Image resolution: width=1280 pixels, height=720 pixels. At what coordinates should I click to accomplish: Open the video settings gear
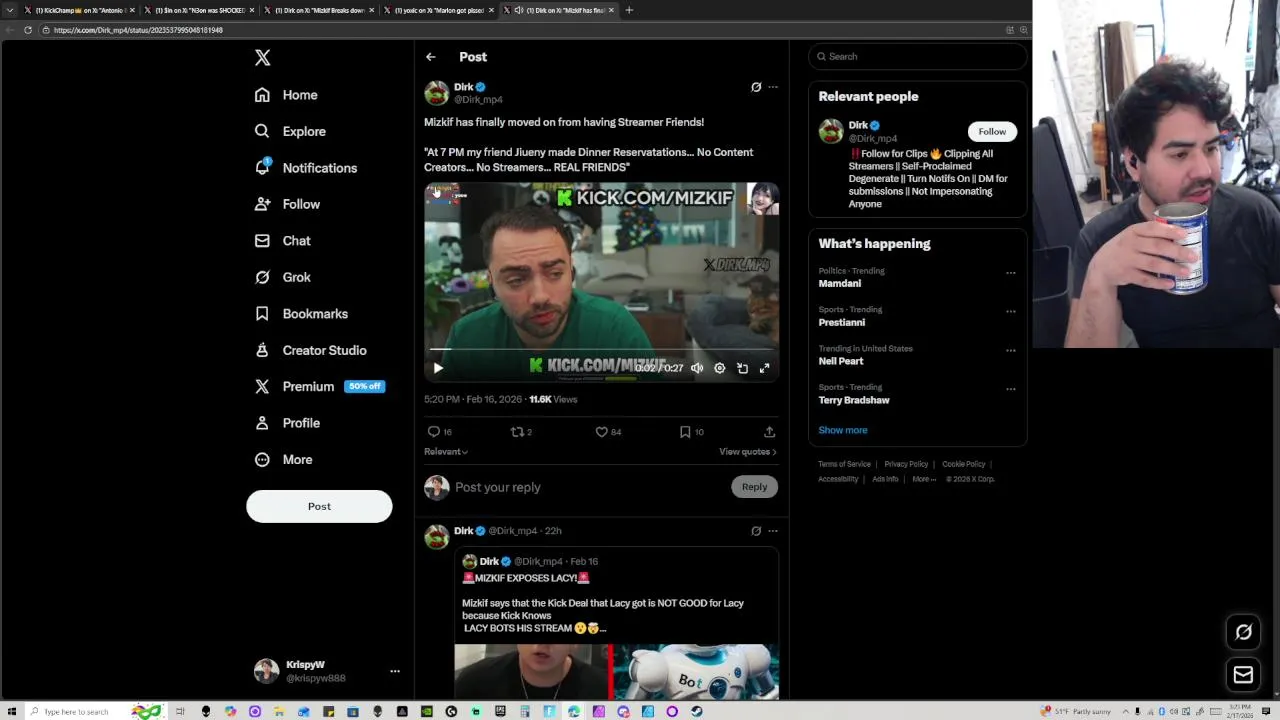tap(720, 368)
